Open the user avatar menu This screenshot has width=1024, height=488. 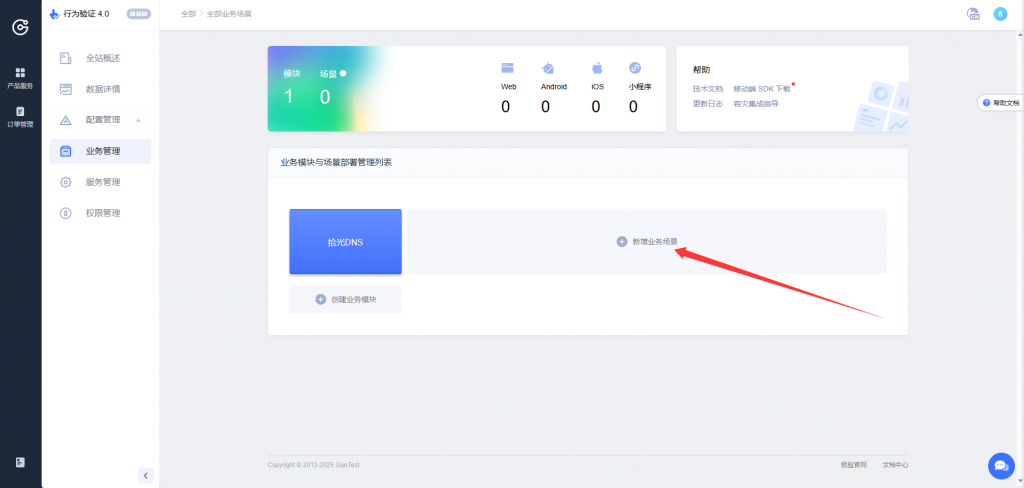[x=1000, y=14]
